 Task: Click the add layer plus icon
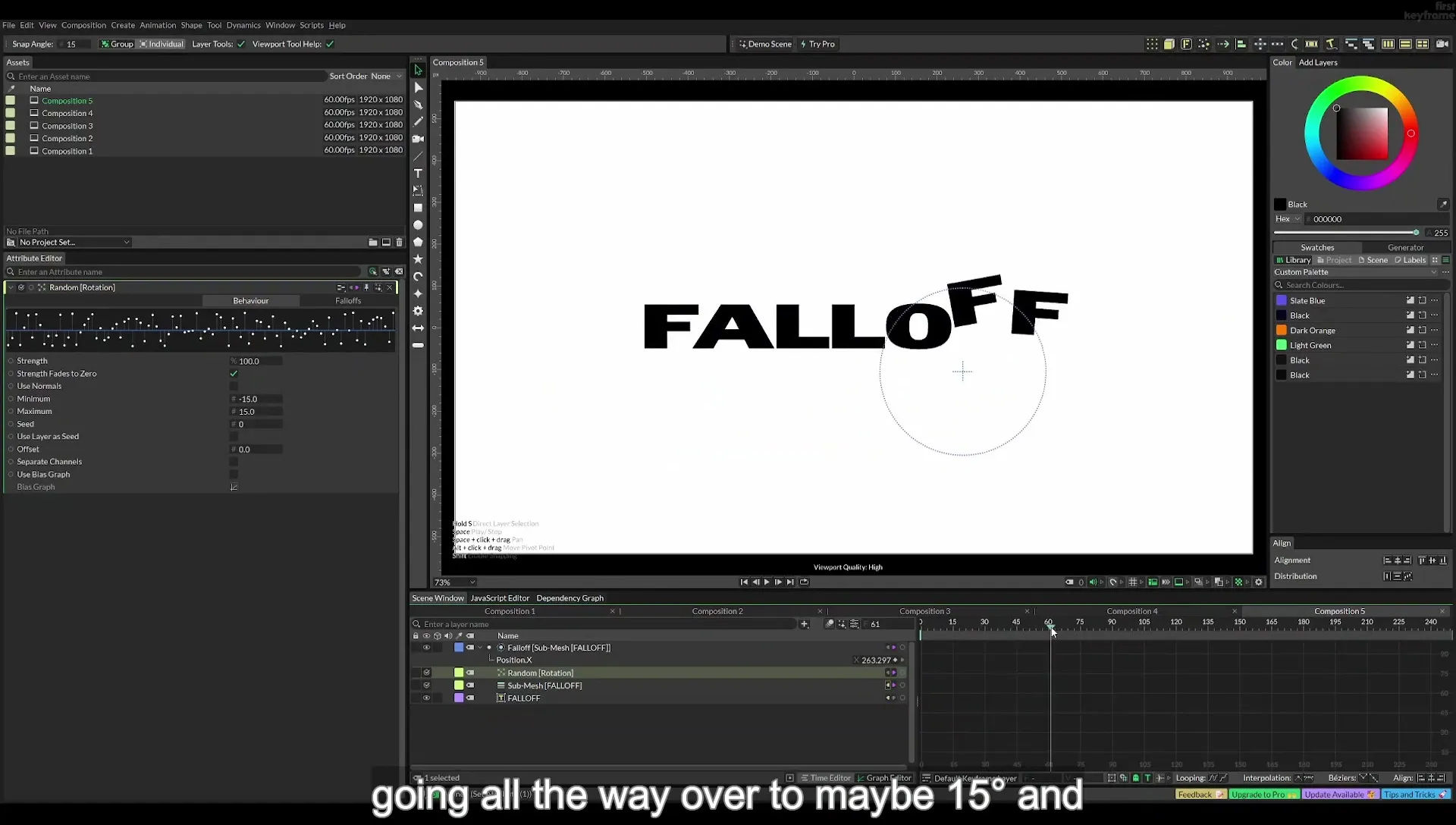coord(804,624)
